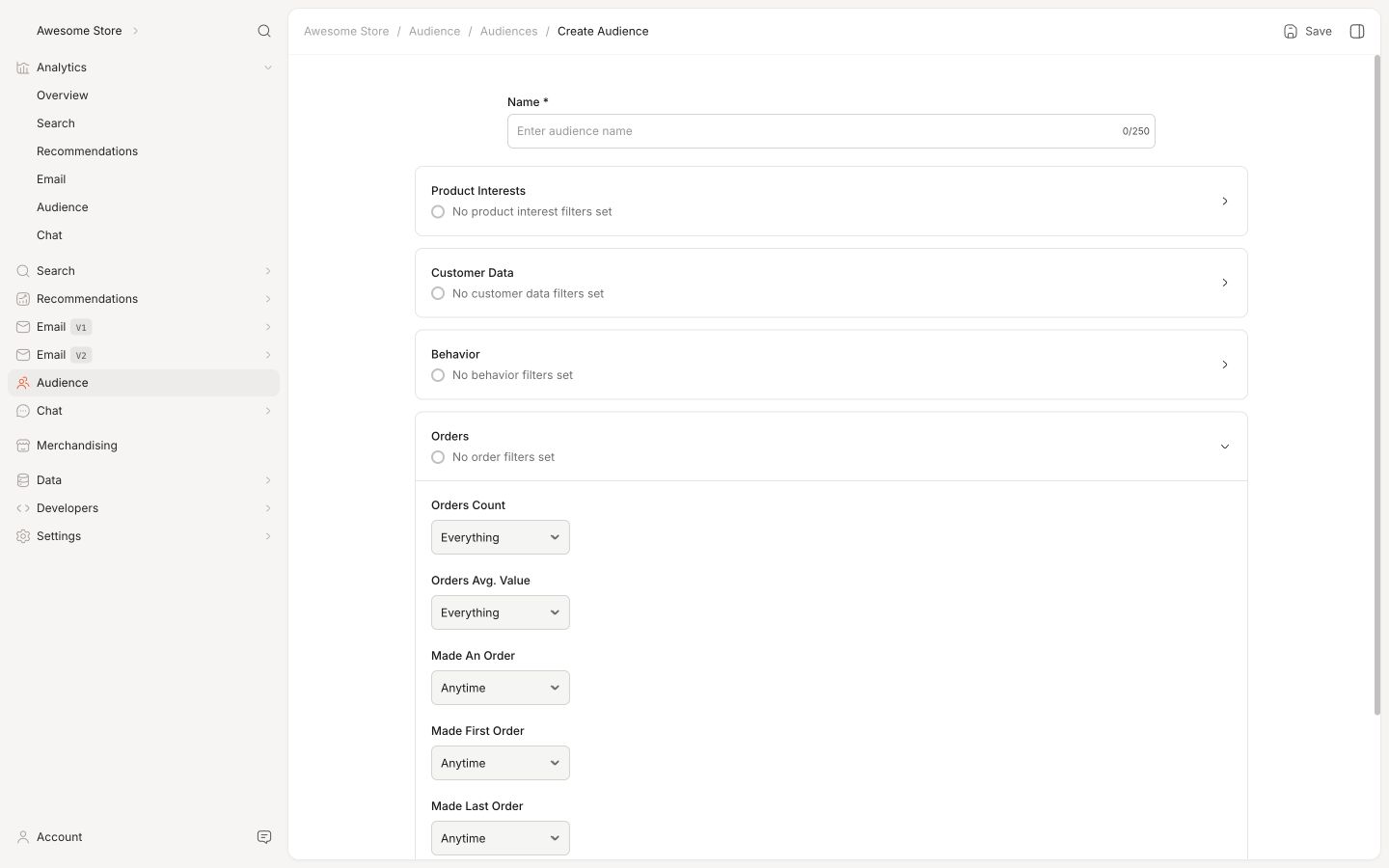This screenshot has height=868, width=1389.
Task: Click the Search section magnifier icon
Action: click(x=23, y=271)
